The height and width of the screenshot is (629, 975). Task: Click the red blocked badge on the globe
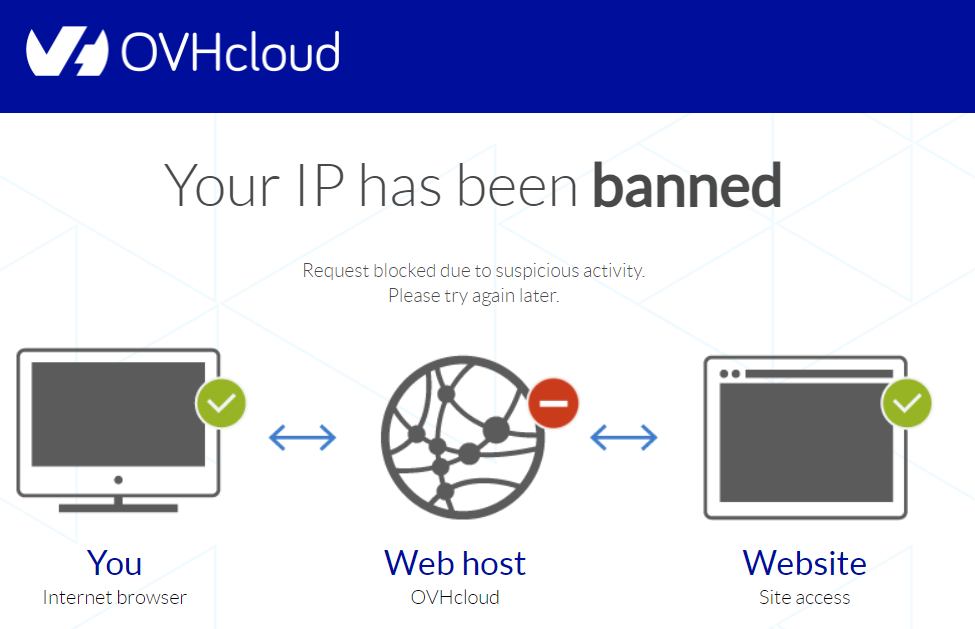point(553,403)
